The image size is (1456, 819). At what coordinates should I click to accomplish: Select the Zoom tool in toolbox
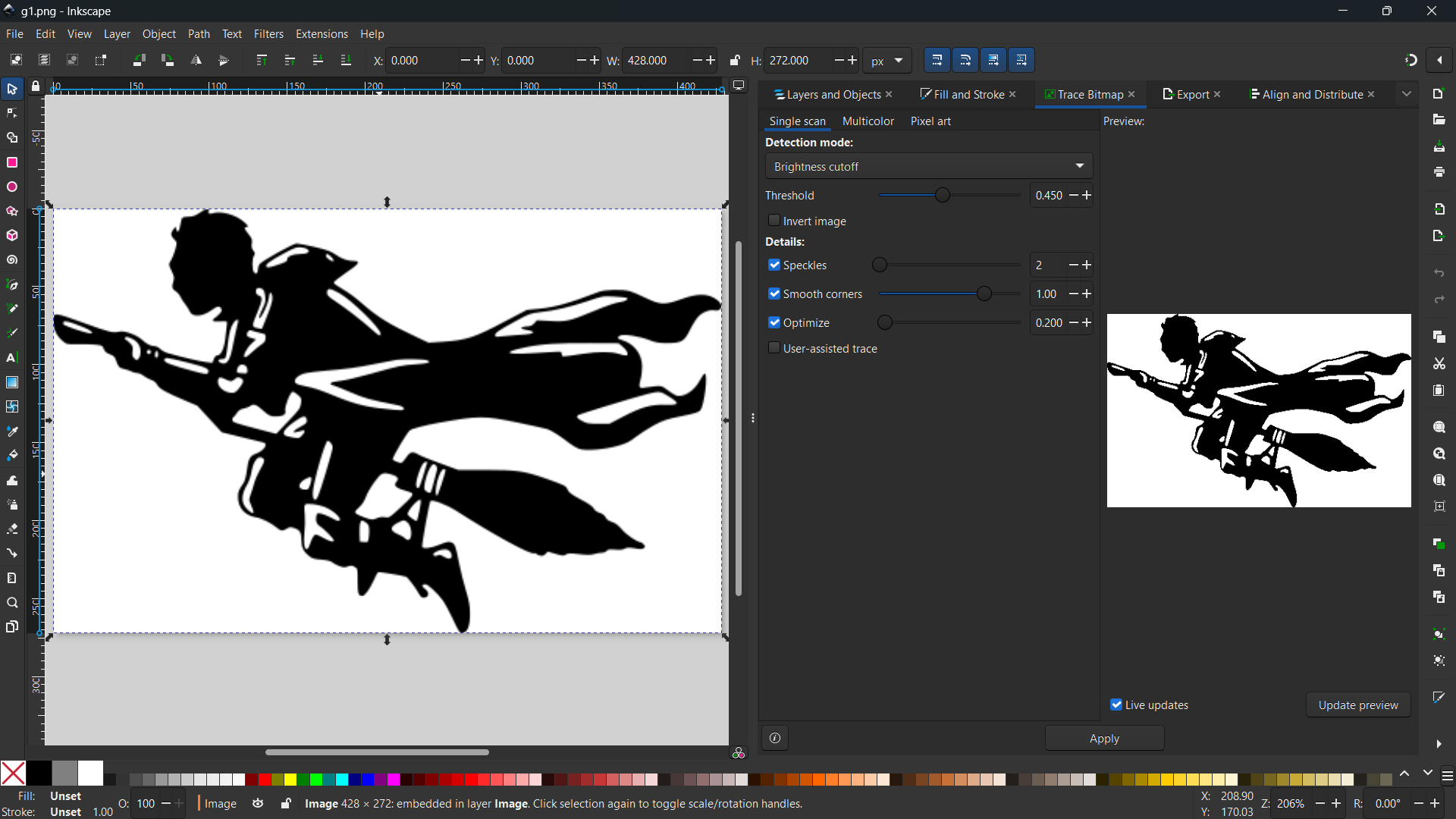tap(12, 603)
